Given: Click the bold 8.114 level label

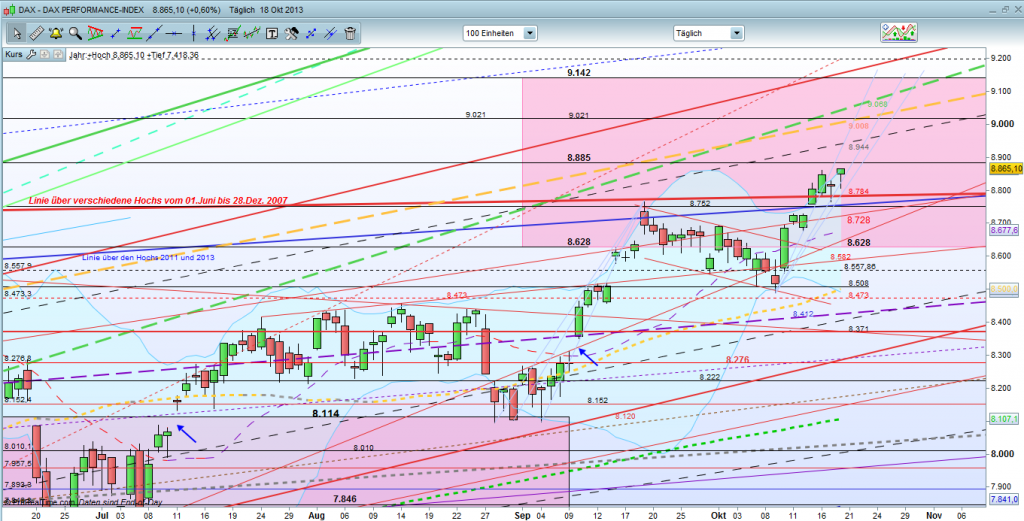Looking at the screenshot, I should pos(325,413).
